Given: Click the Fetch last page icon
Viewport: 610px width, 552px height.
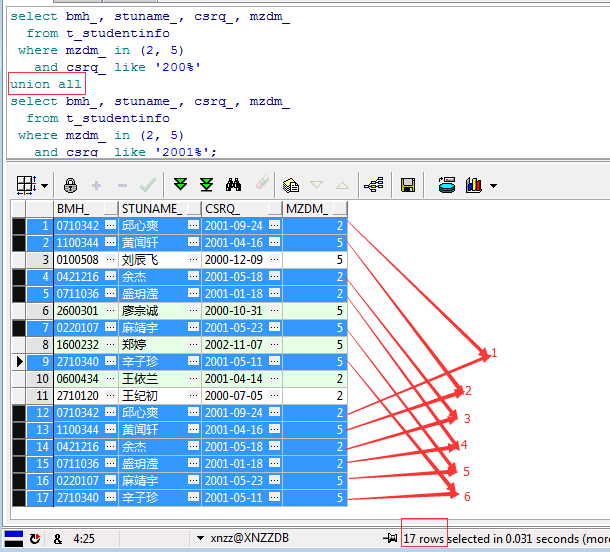Looking at the screenshot, I should pyautogui.click(x=206, y=185).
